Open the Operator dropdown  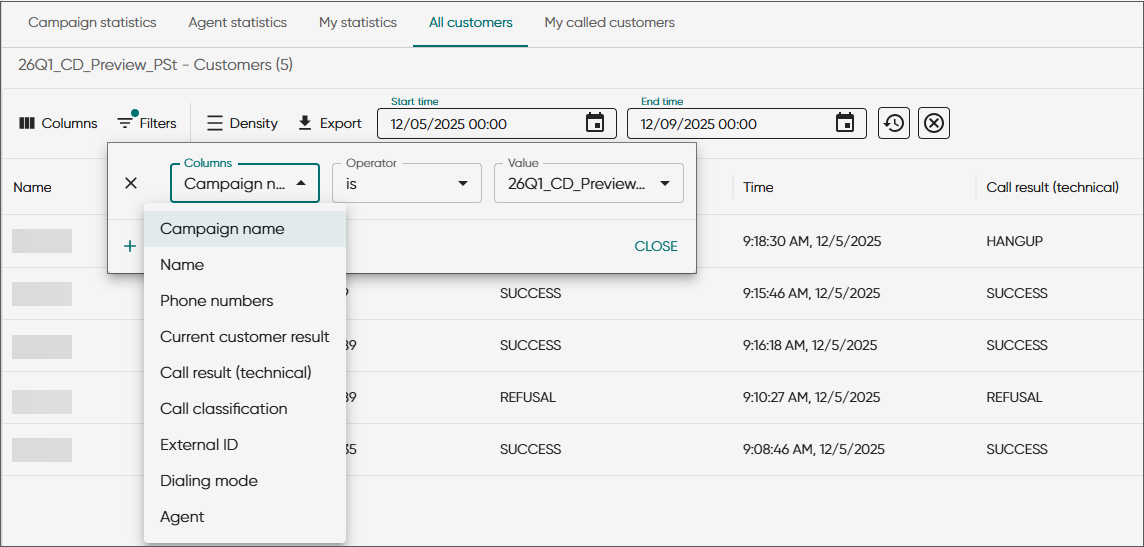click(408, 184)
